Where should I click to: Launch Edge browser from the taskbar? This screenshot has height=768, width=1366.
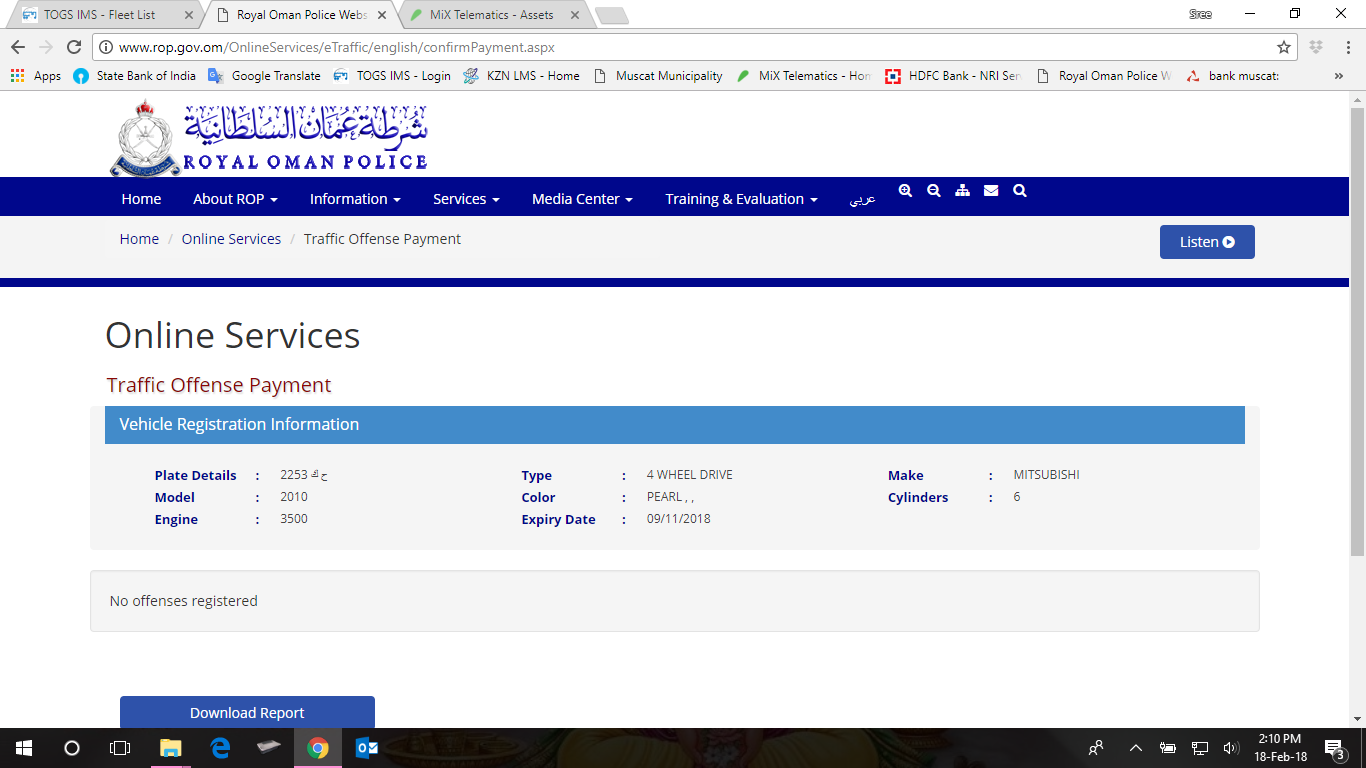220,748
